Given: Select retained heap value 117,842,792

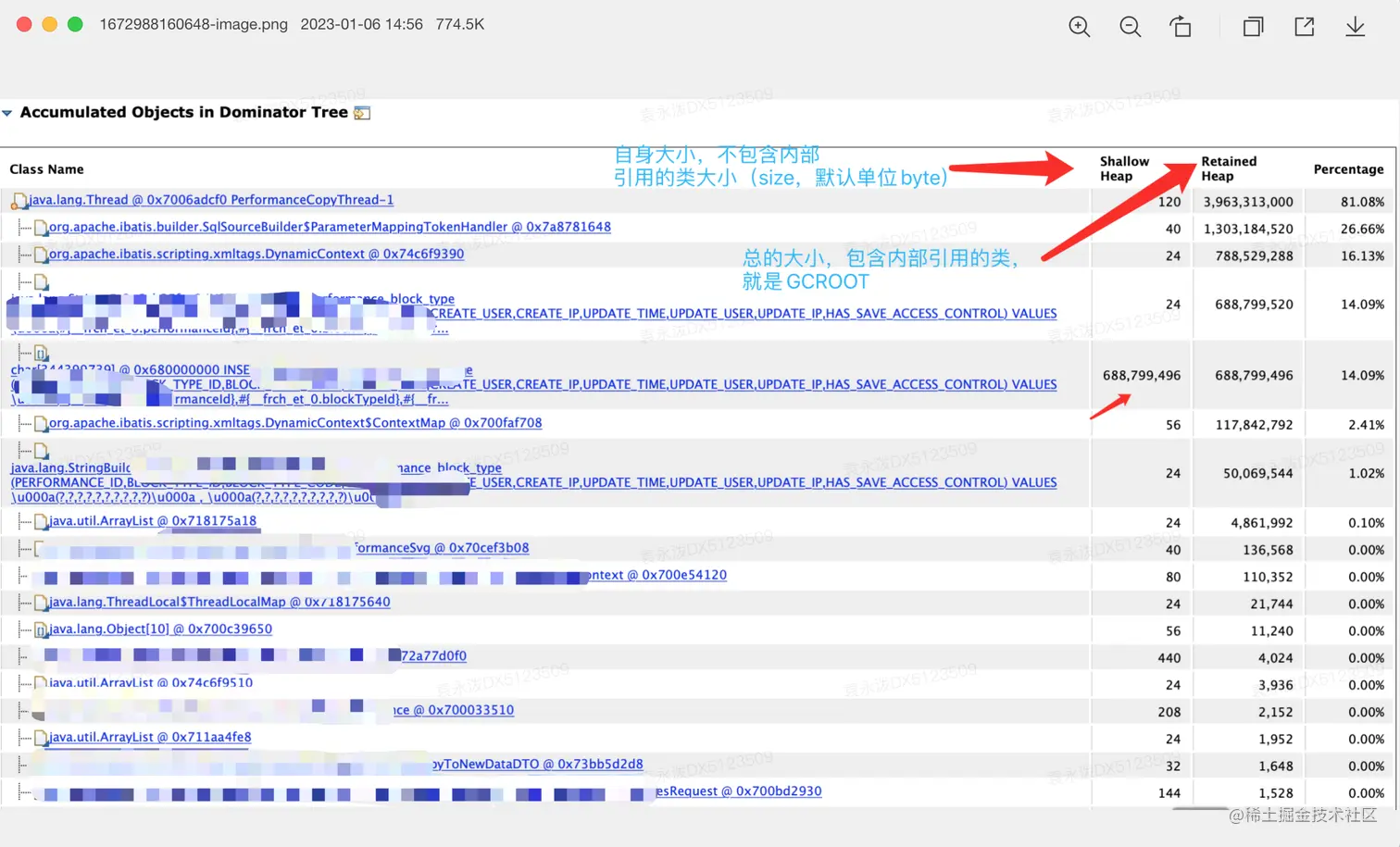Looking at the screenshot, I should pyautogui.click(x=1254, y=425).
